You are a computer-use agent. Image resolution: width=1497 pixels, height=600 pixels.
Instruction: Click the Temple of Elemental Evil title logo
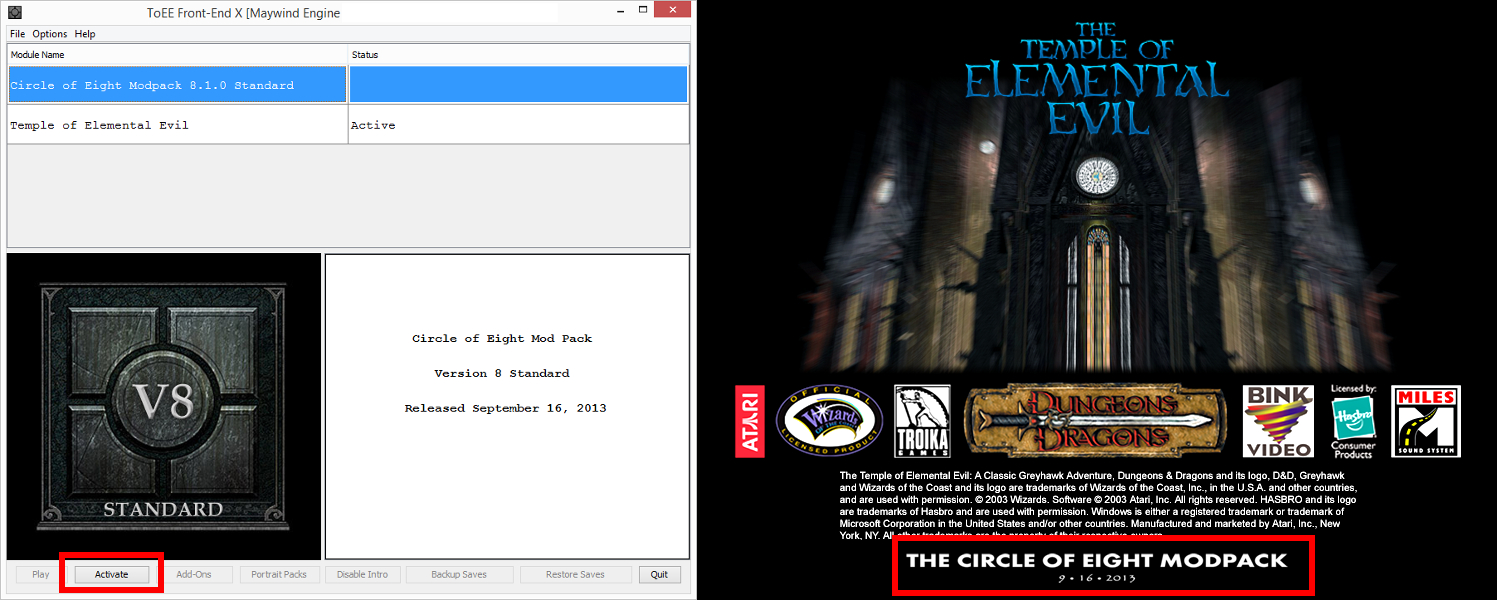coord(1097,78)
